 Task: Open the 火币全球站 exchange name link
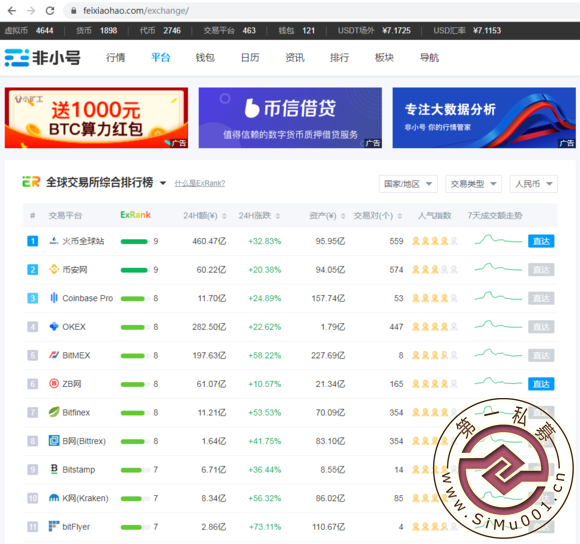point(83,241)
